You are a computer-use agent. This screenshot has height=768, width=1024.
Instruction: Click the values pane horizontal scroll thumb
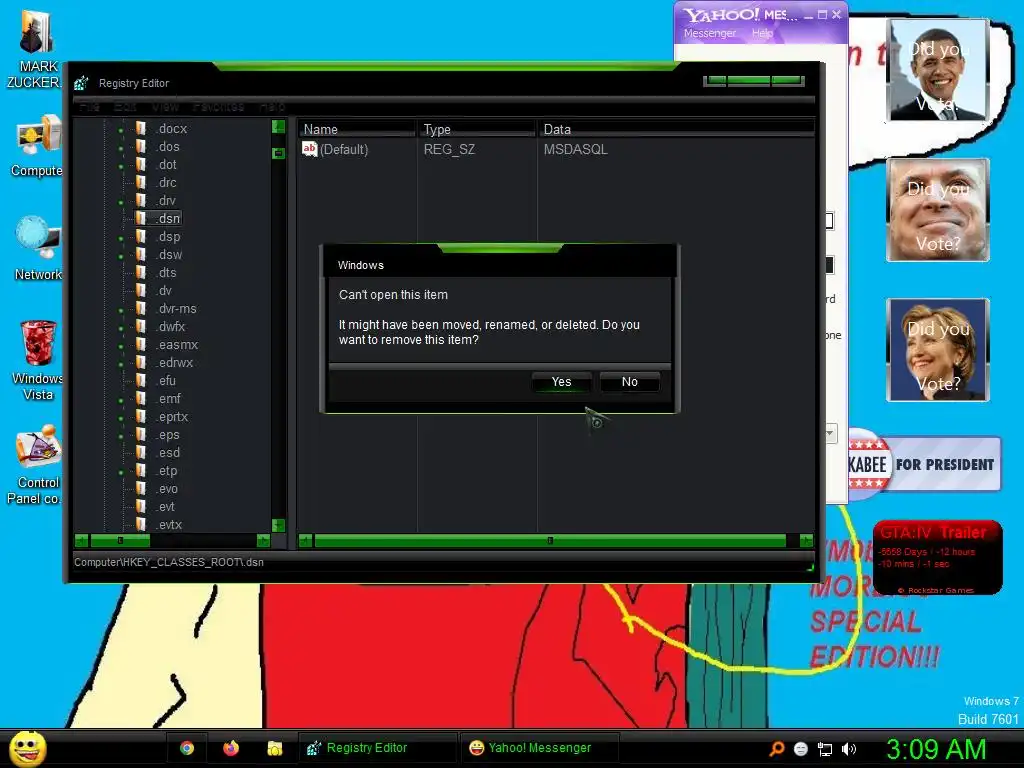point(550,541)
